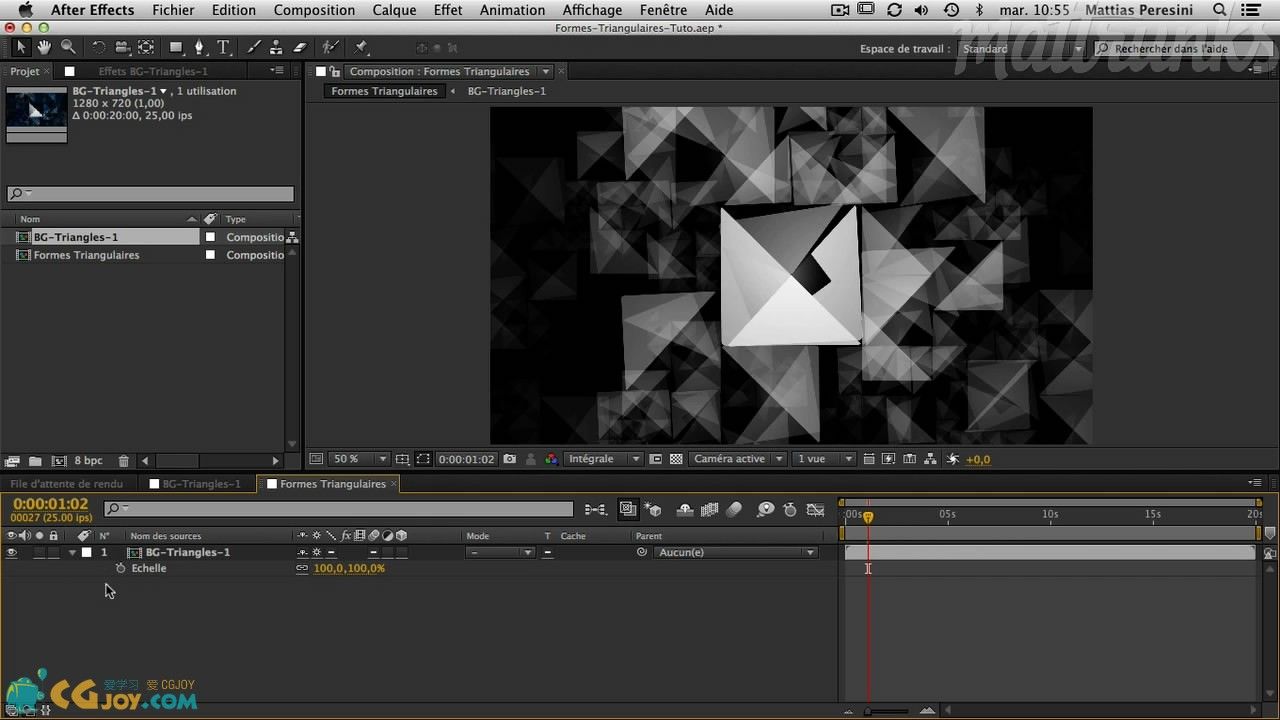Enable frame blending for timeline

click(x=710, y=510)
